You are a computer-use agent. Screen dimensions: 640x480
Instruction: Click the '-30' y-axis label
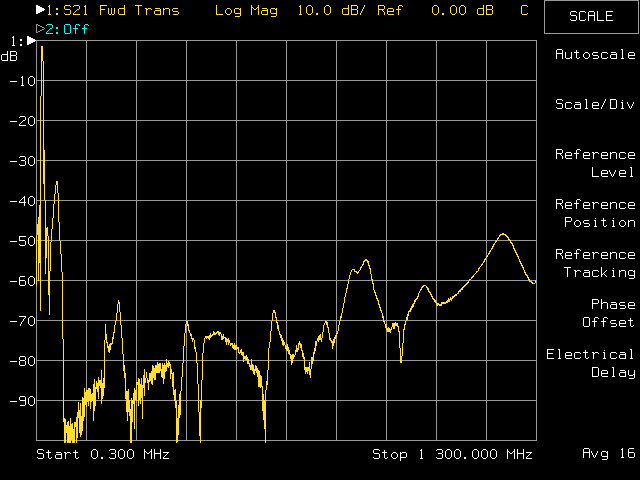point(23,161)
